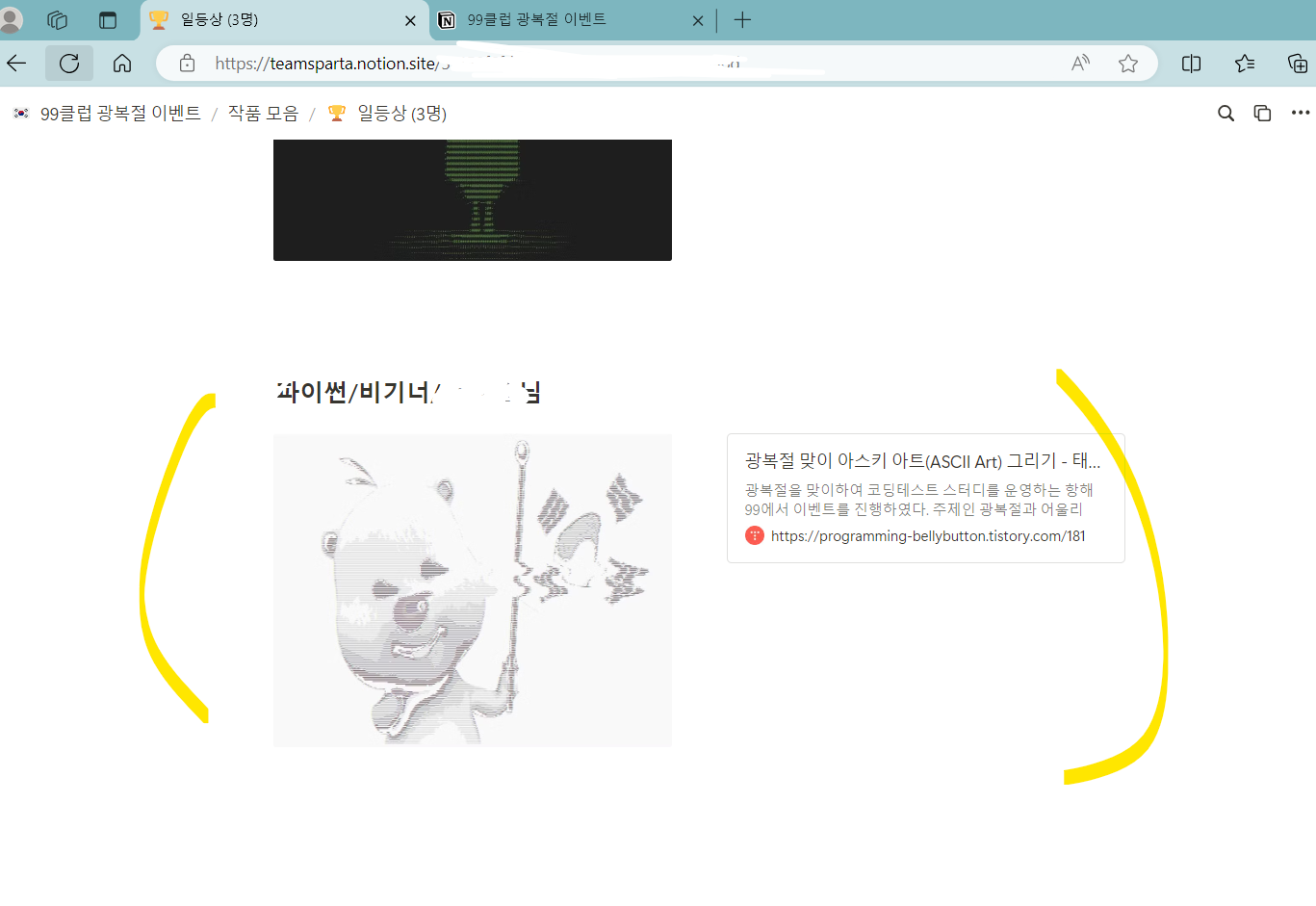This screenshot has width=1316, height=906.
Task: Go to the browser home page
Action: (x=122, y=64)
